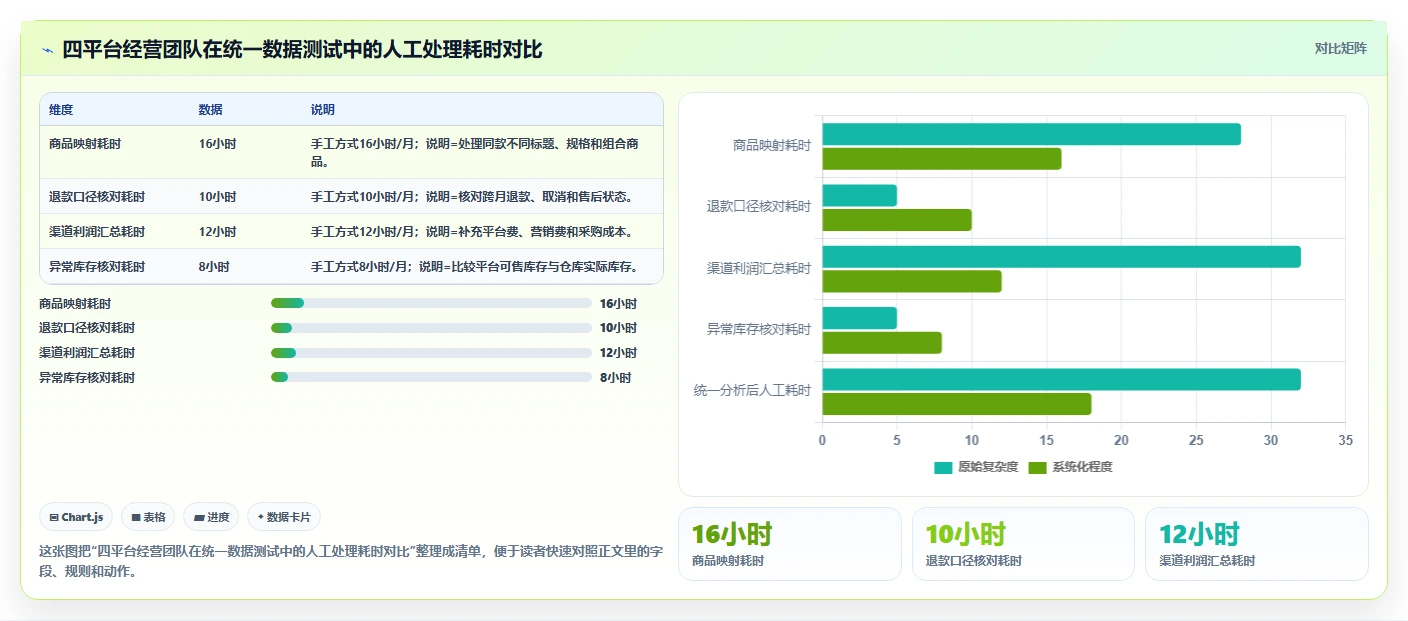Click the 维度 column header
Viewport: 1408px width, 621px height.
tap(61, 109)
